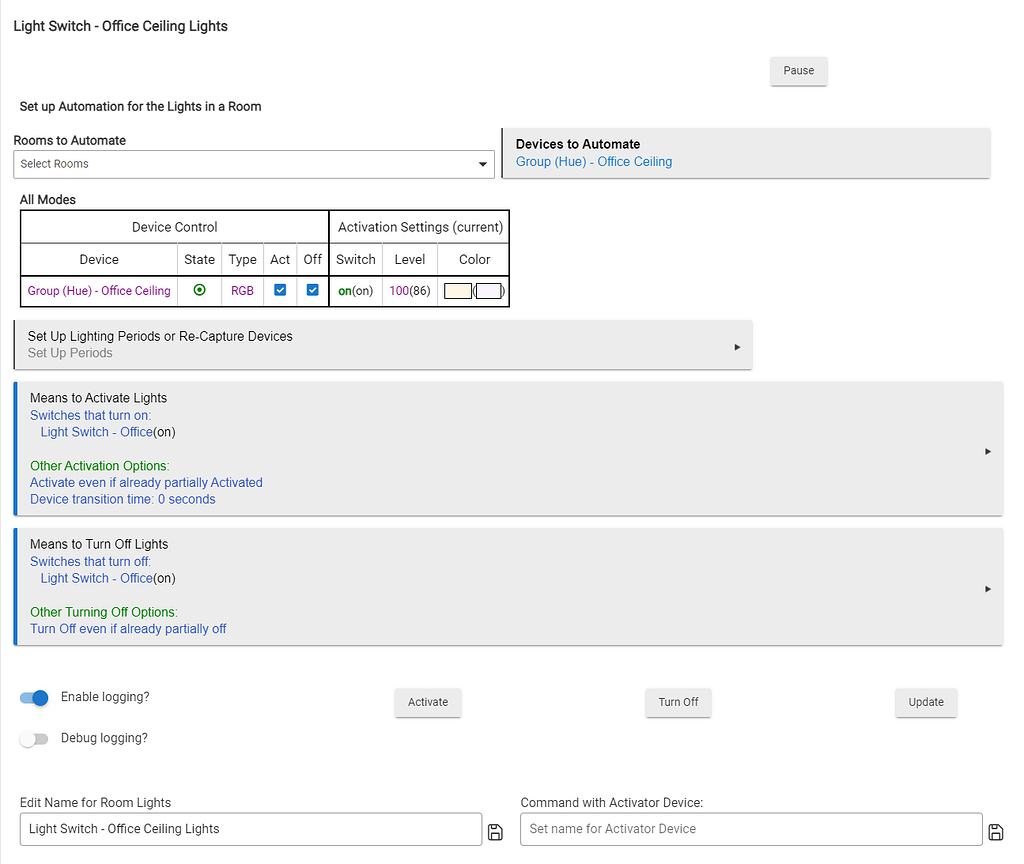Image resolution: width=1024 pixels, height=864 pixels.
Task: Uncheck the Off checkbox for Office Ceiling
Action: tap(313, 290)
